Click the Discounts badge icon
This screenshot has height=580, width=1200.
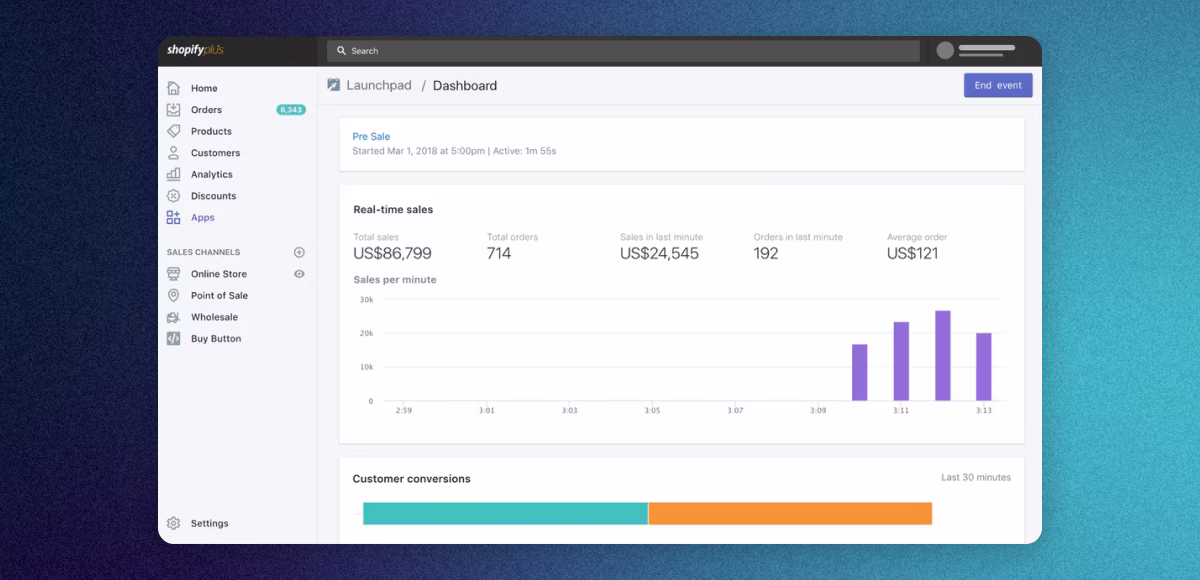(174, 196)
